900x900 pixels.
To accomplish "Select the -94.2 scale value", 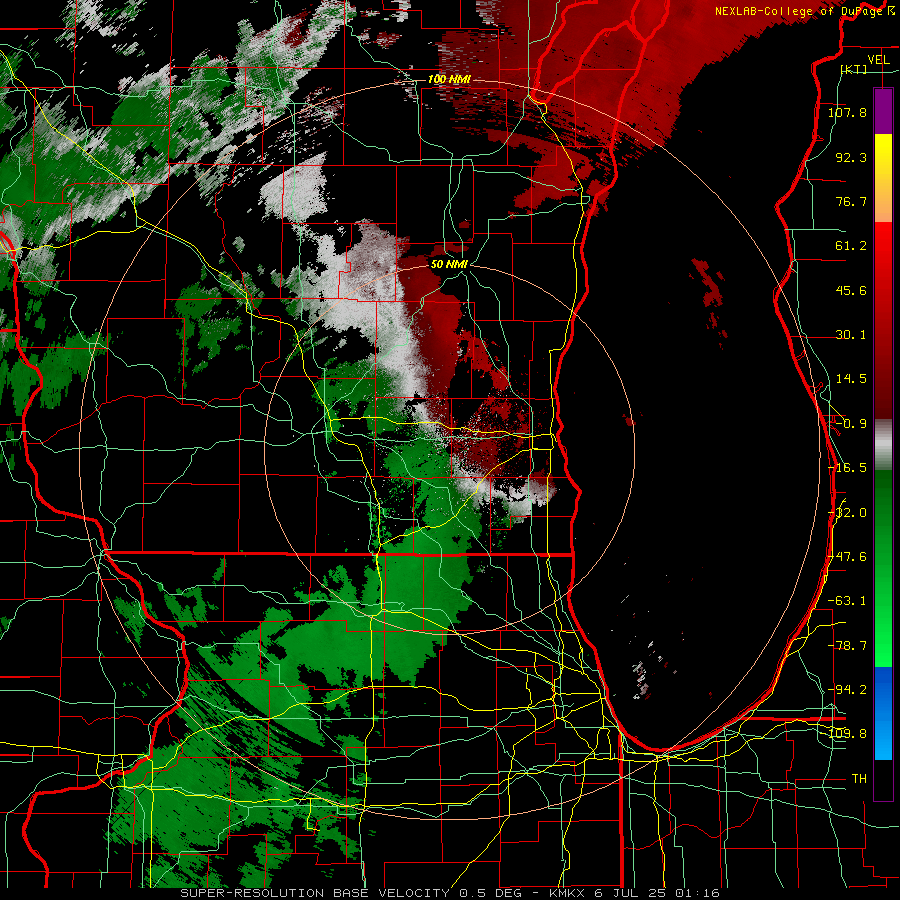I will pos(848,690).
